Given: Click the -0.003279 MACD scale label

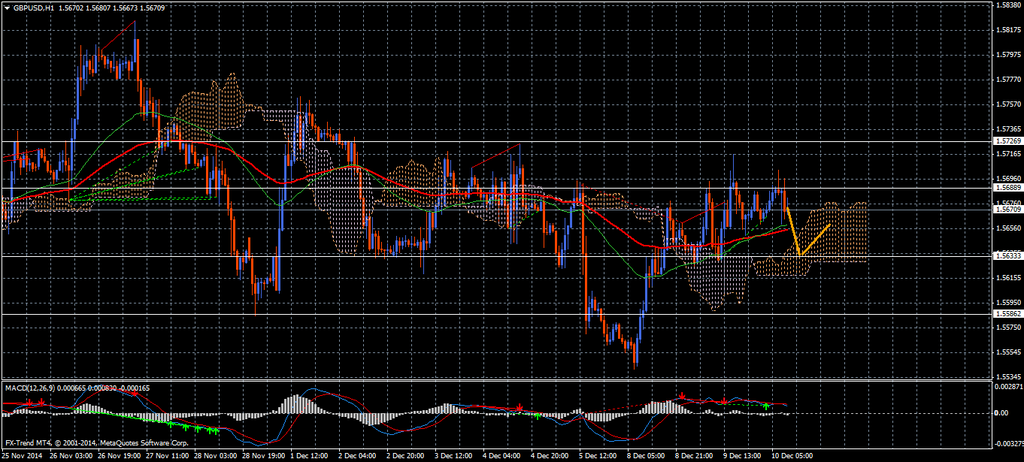Looking at the screenshot, I should point(1007,444).
